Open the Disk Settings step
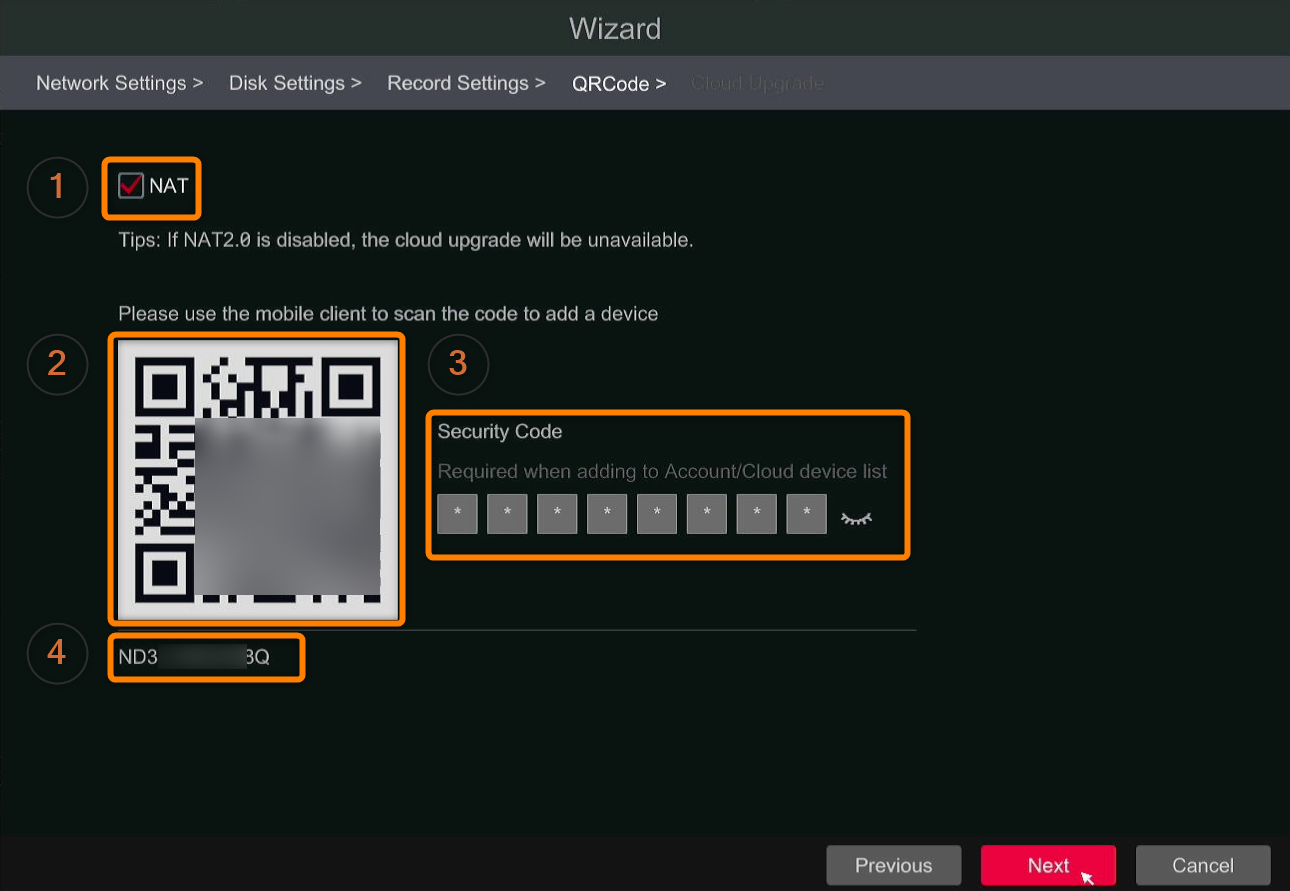Viewport: 1290px width, 891px height. [295, 83]
